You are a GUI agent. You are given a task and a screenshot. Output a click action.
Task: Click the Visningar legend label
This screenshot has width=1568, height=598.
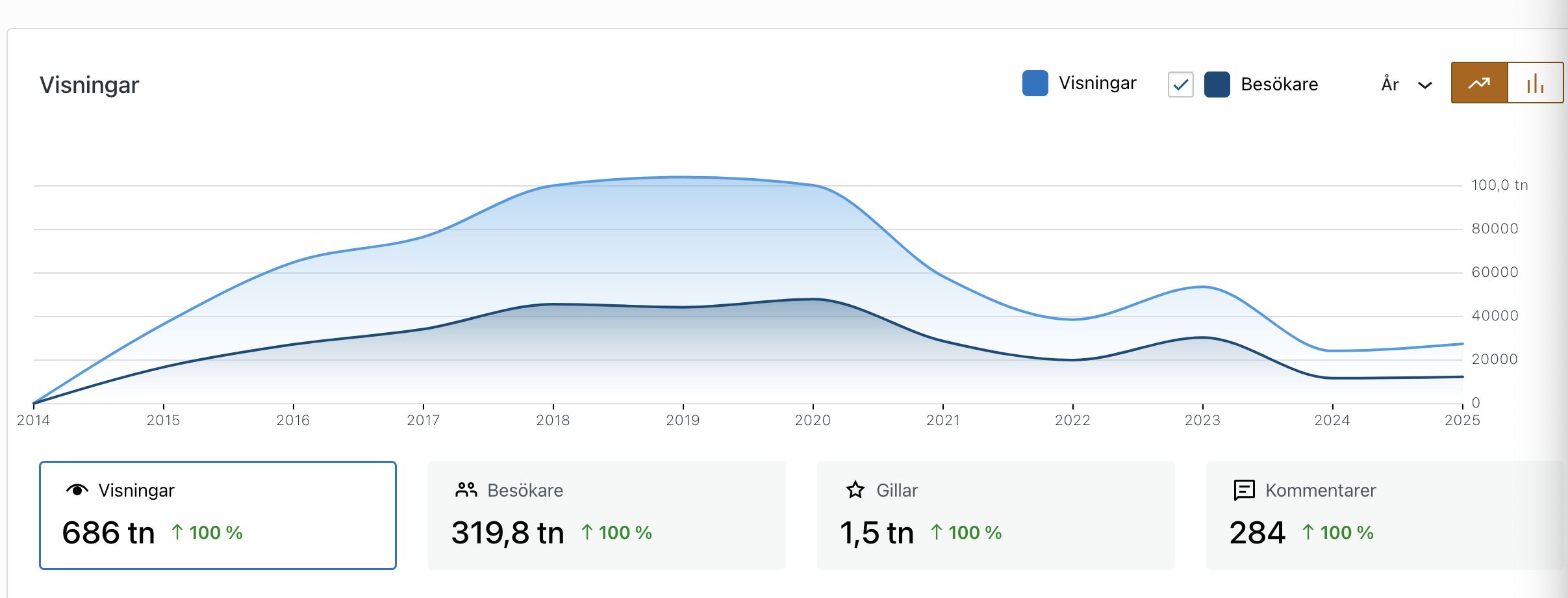[x=1097, y=83]
